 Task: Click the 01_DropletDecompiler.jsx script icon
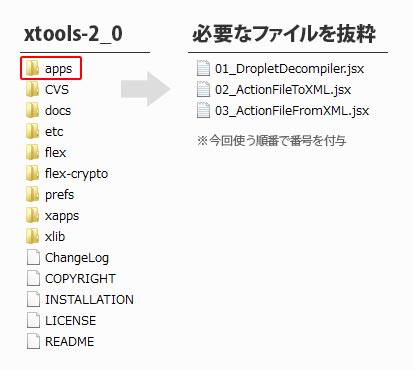coord(203,68)
